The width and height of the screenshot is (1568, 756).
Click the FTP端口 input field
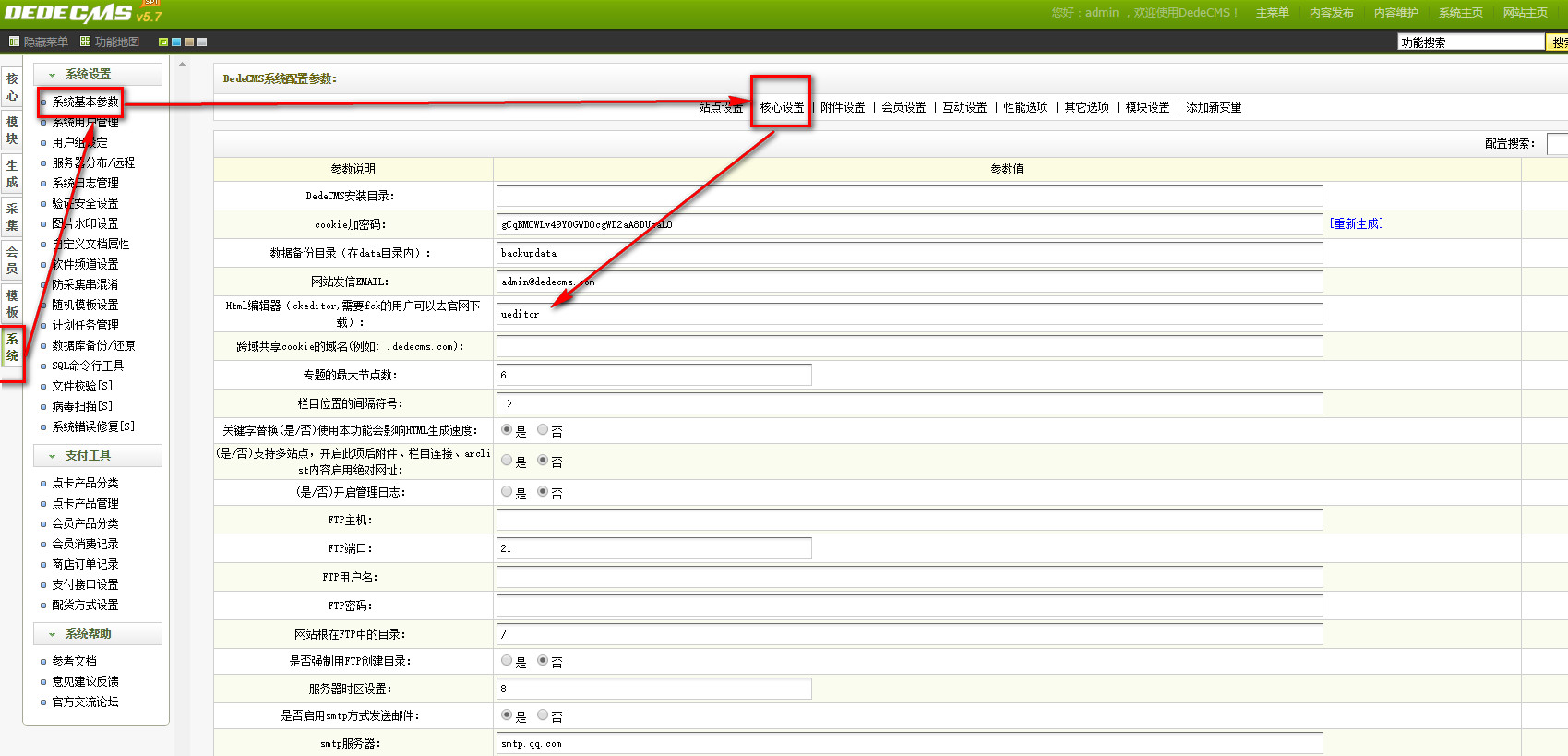point(654,548)
